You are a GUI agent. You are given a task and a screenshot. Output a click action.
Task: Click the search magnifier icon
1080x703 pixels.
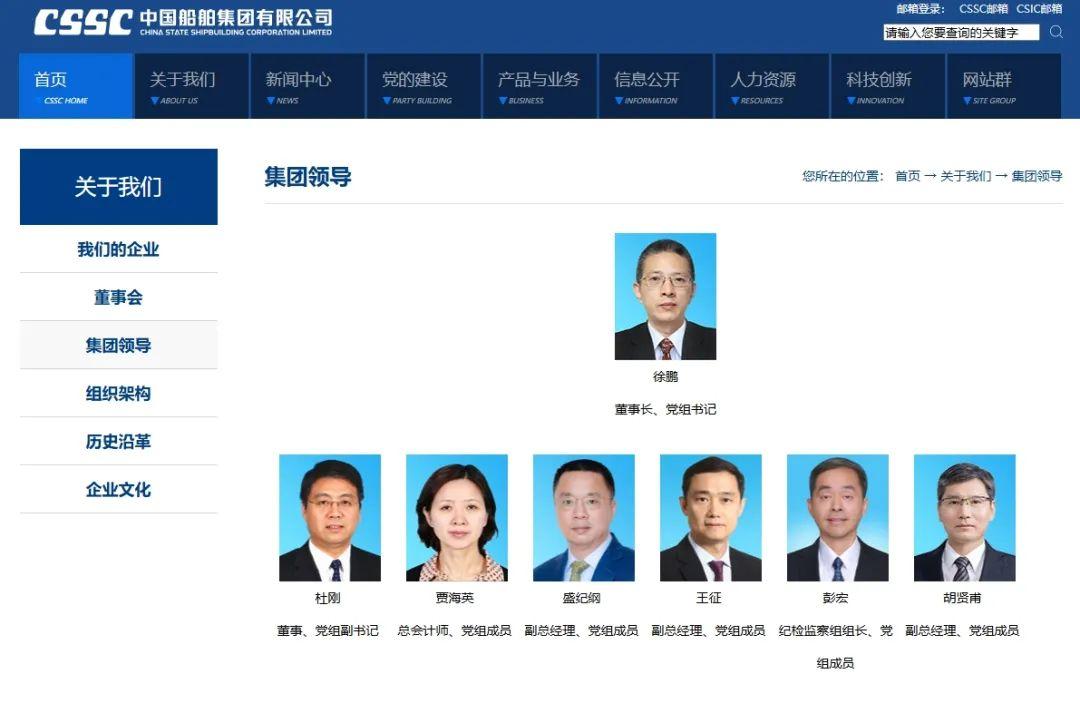1056,32
